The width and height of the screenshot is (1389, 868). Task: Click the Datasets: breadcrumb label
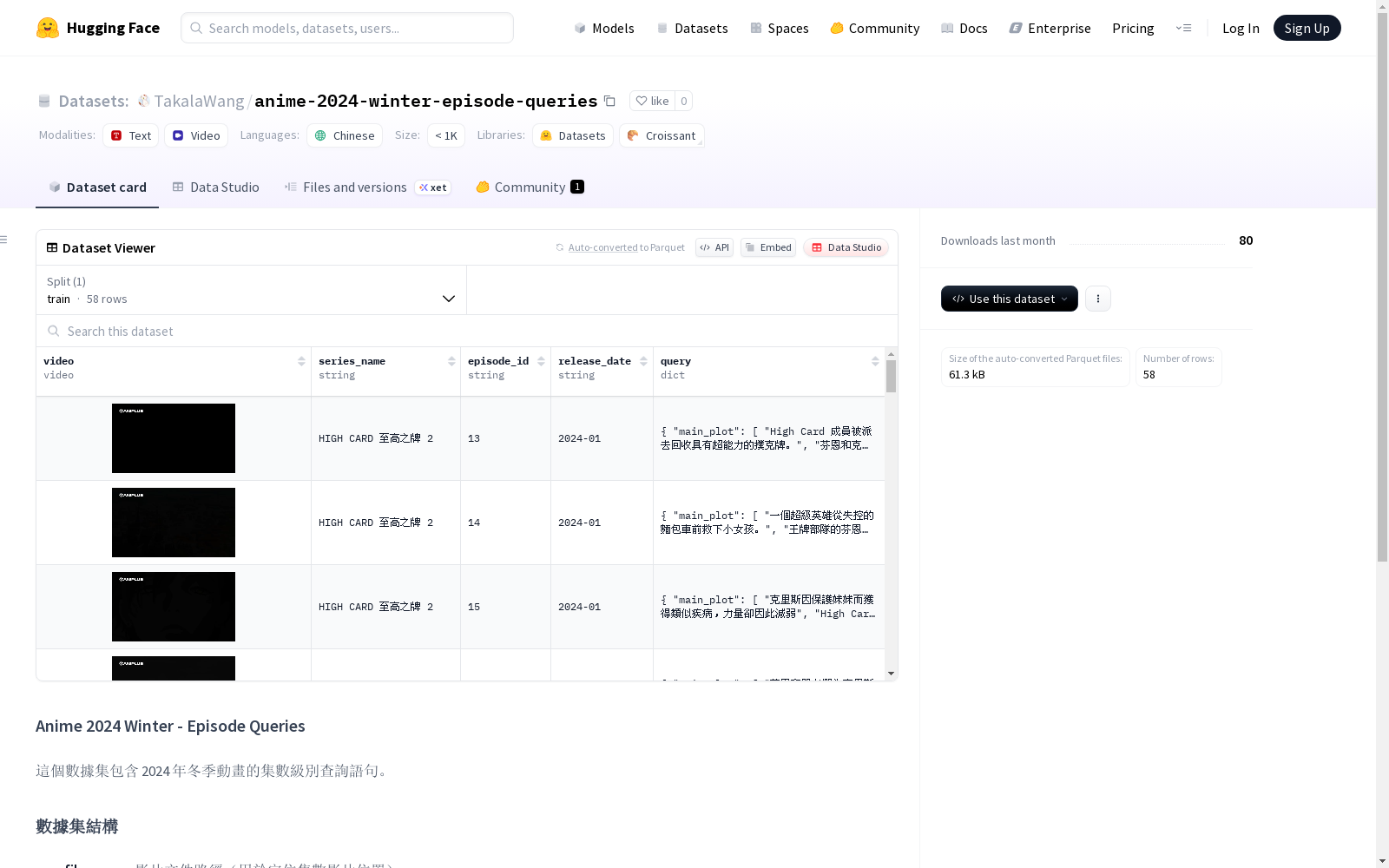[94, 101]
